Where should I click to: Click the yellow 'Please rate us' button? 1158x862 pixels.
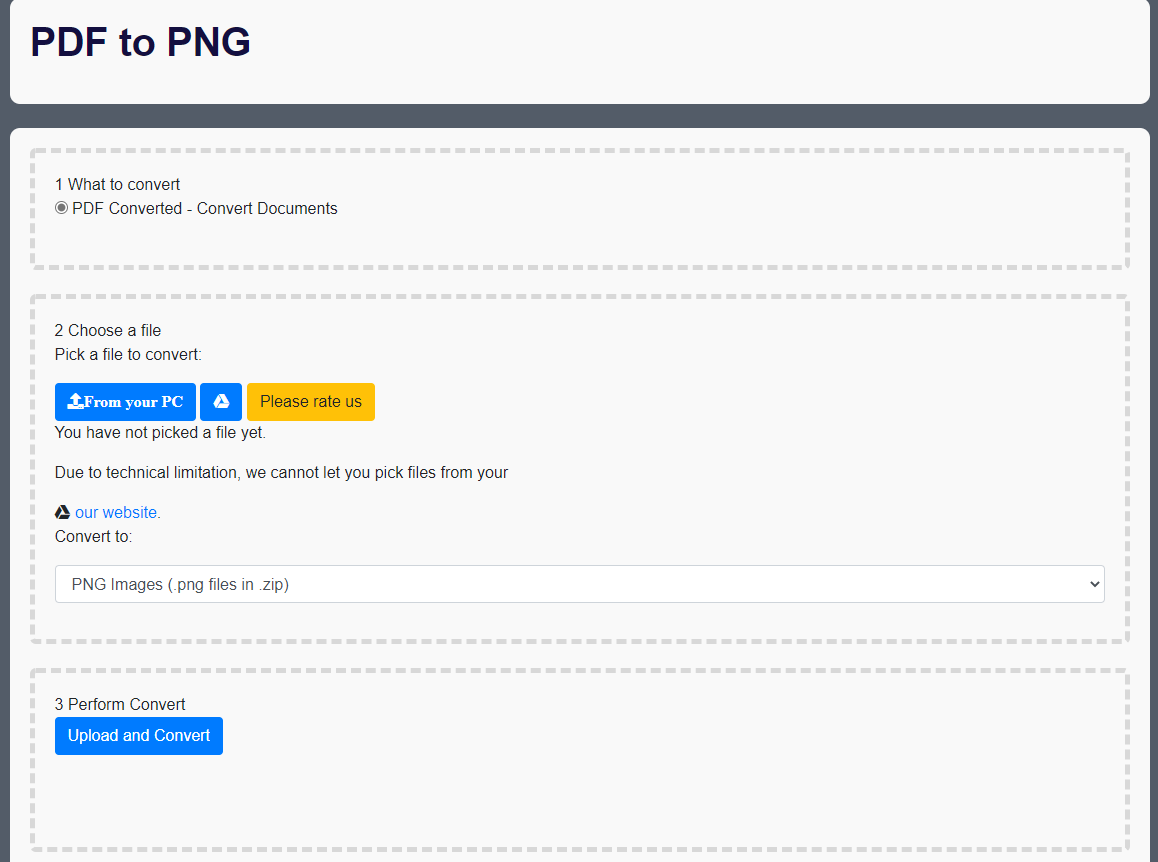(x=310, y=402)
